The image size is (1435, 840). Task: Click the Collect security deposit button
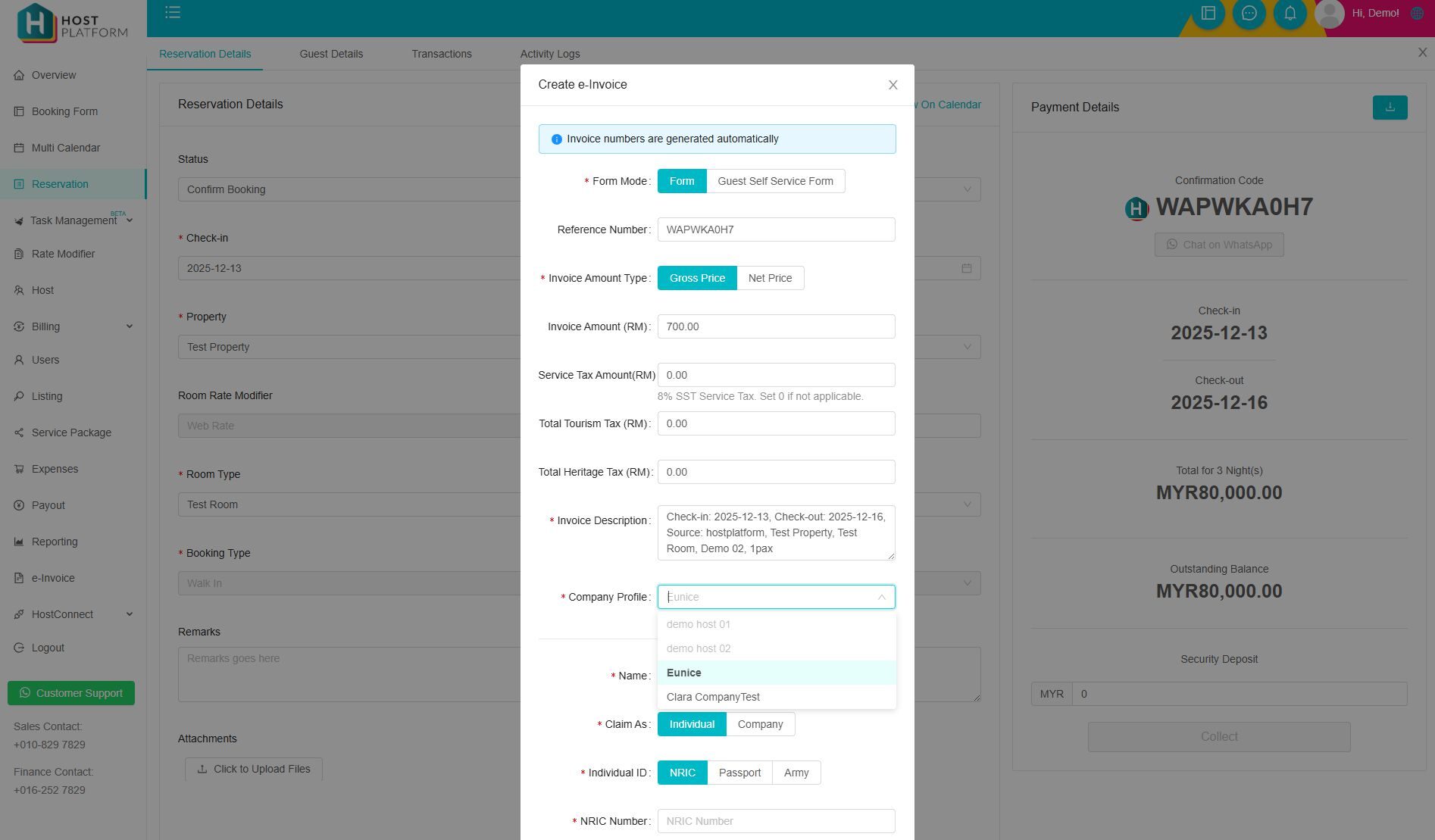point(1219,737)
